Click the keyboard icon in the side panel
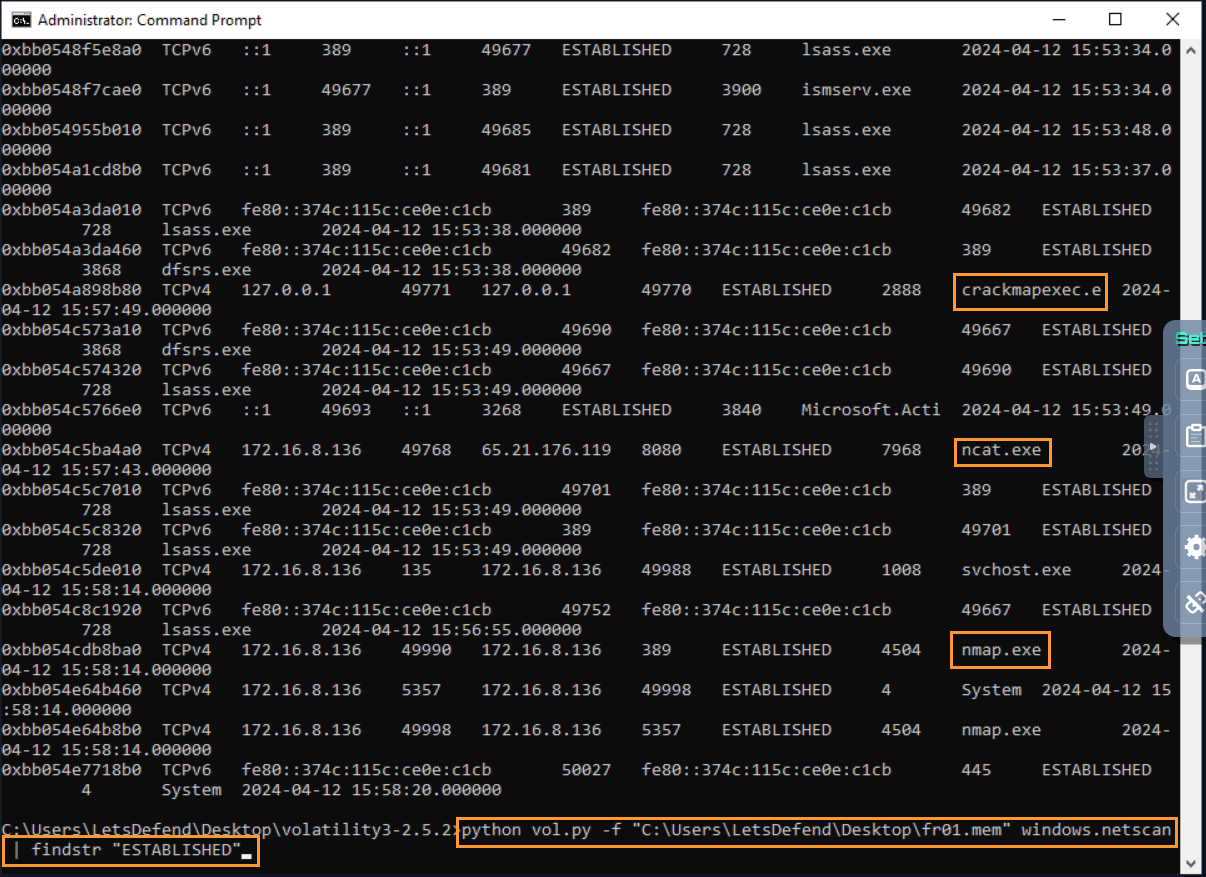Viewport: 1206px width, 877px height. point(1194,379)
